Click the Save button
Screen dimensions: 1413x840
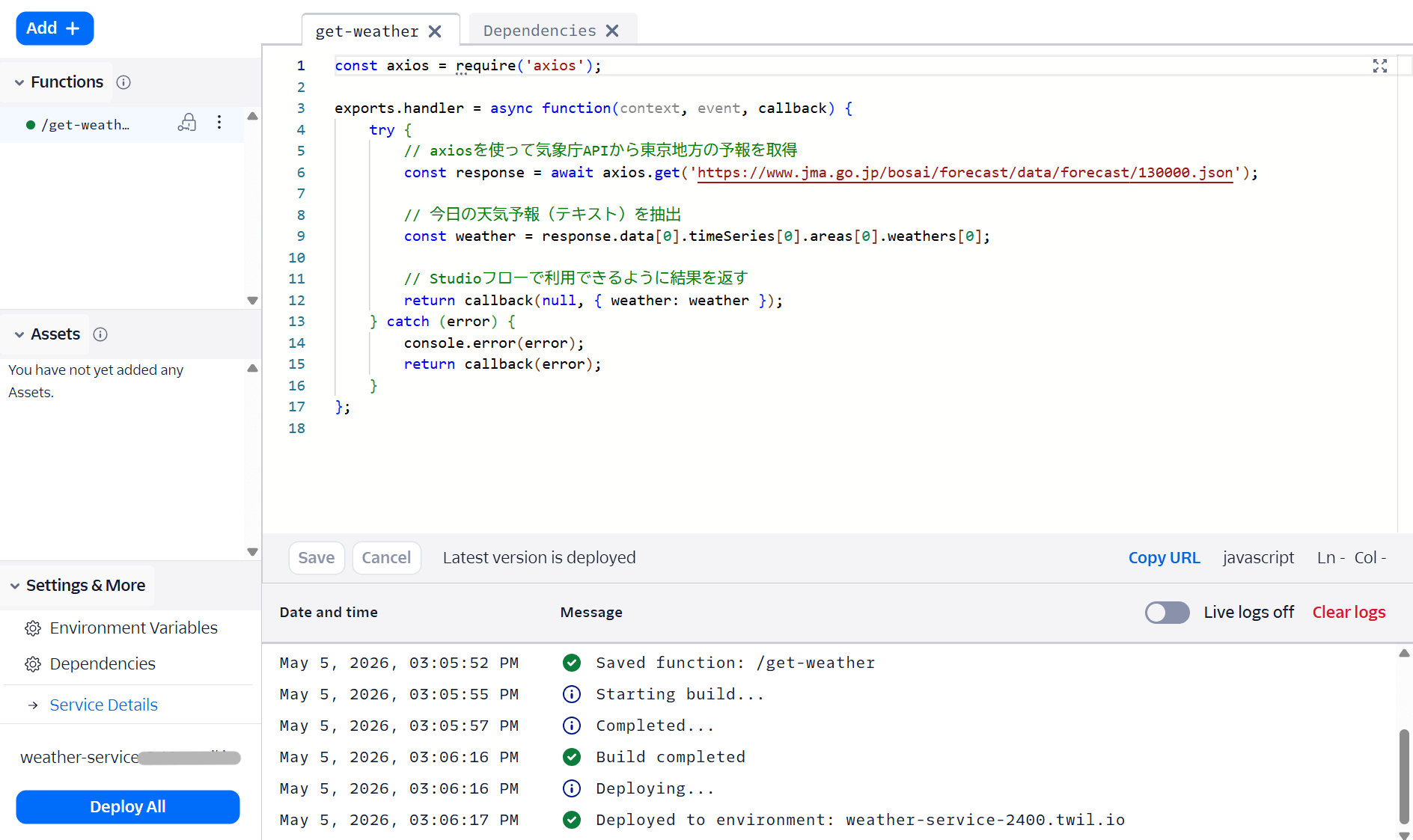(317, 558)
